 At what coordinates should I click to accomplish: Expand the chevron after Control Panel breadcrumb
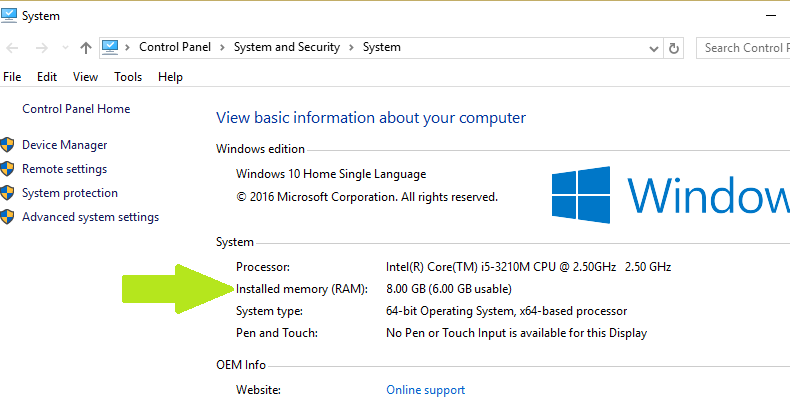click(x=224, y=47)
